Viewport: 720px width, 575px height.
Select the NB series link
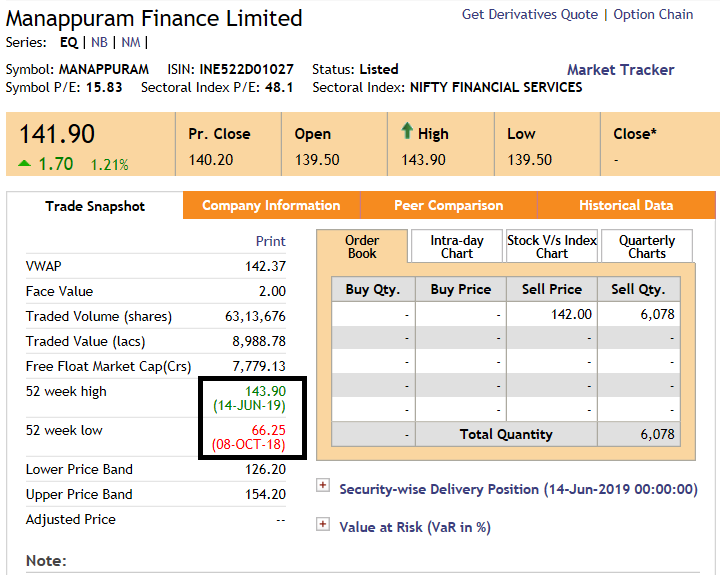(x=99, y=43)
